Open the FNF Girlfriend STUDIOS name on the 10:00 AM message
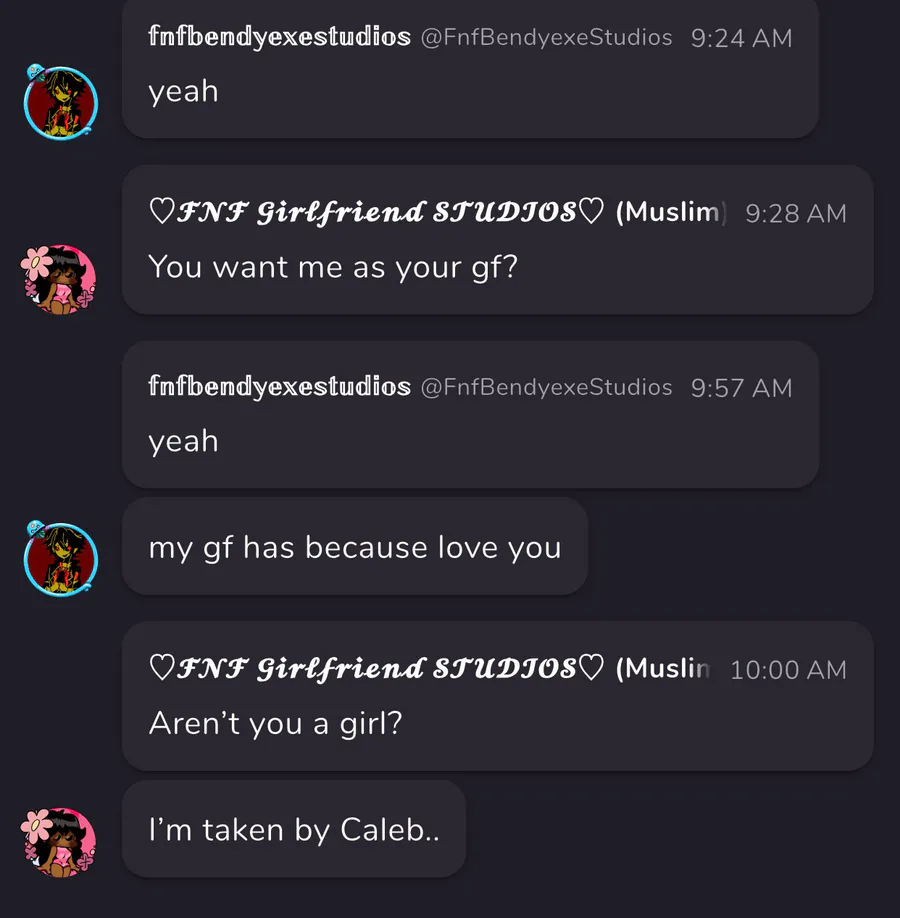 click(377, 668)
